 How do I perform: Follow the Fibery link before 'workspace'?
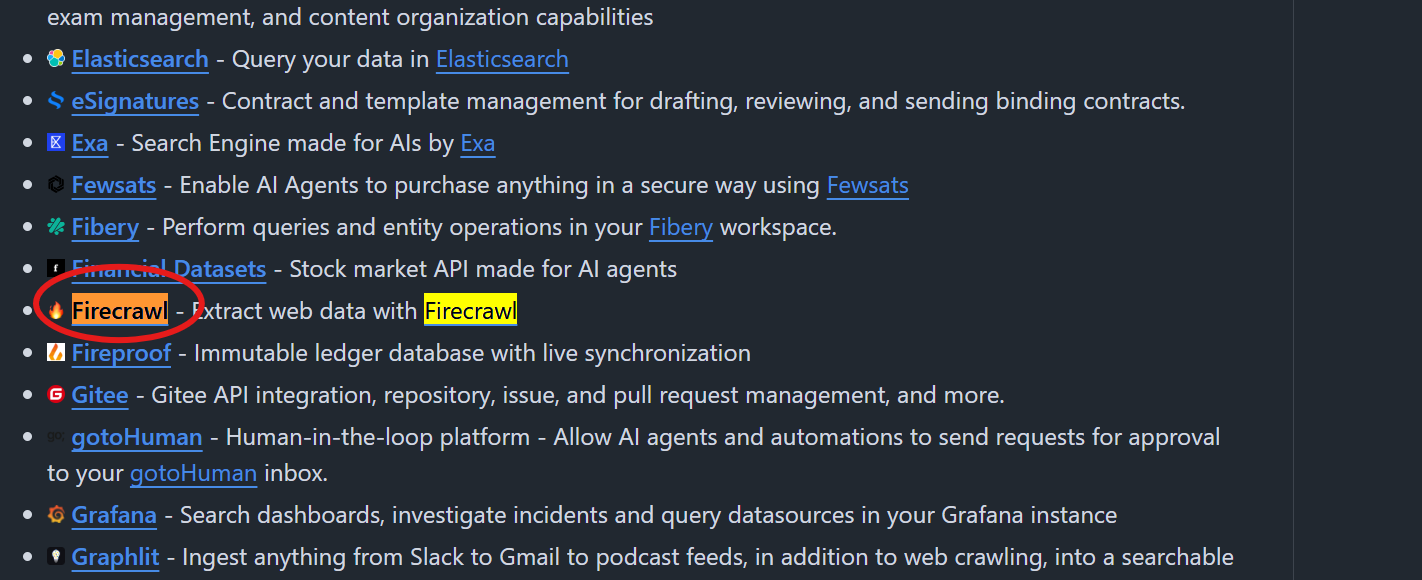pos(681,227)
